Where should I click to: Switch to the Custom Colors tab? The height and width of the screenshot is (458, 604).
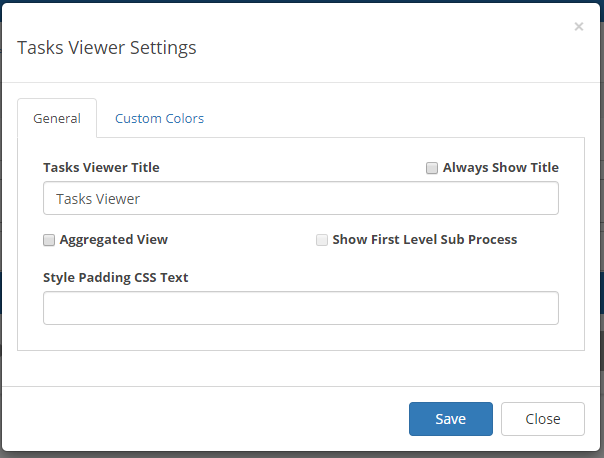pos(159,118)
